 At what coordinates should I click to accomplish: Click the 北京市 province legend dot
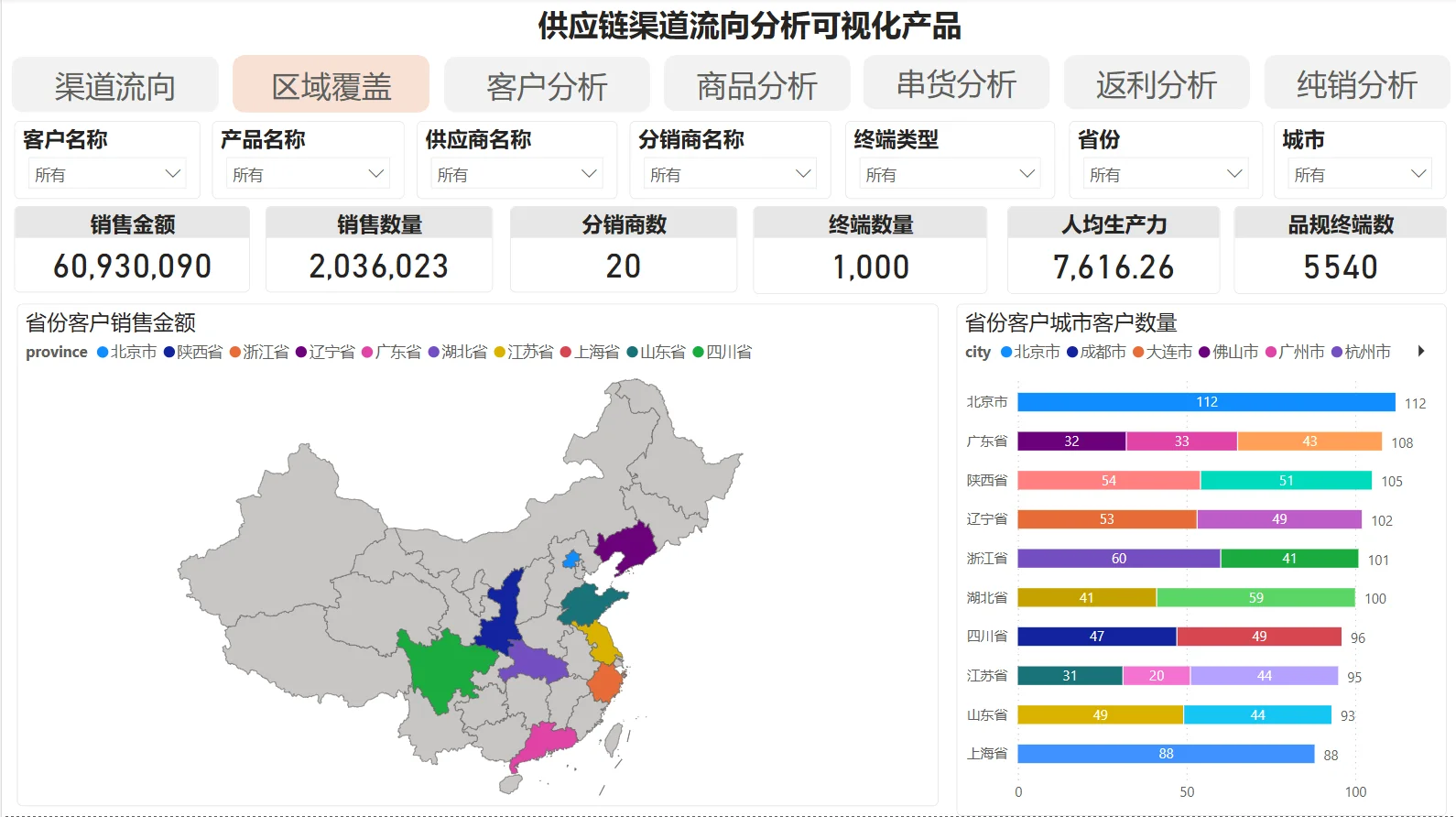(103, 352)
